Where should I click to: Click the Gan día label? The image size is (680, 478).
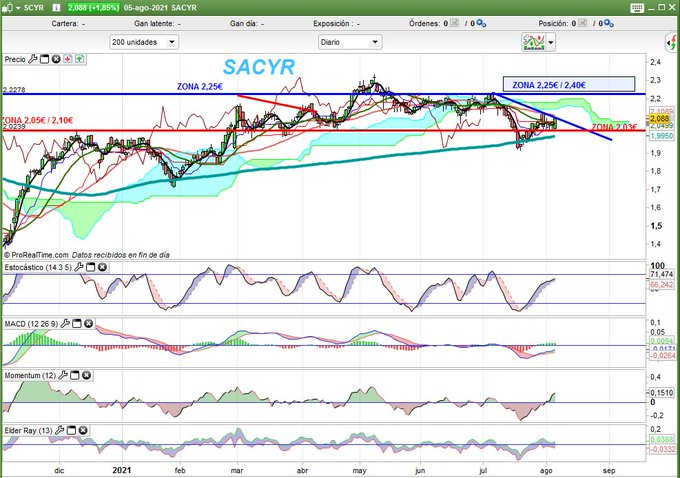(x=243, y=23)
